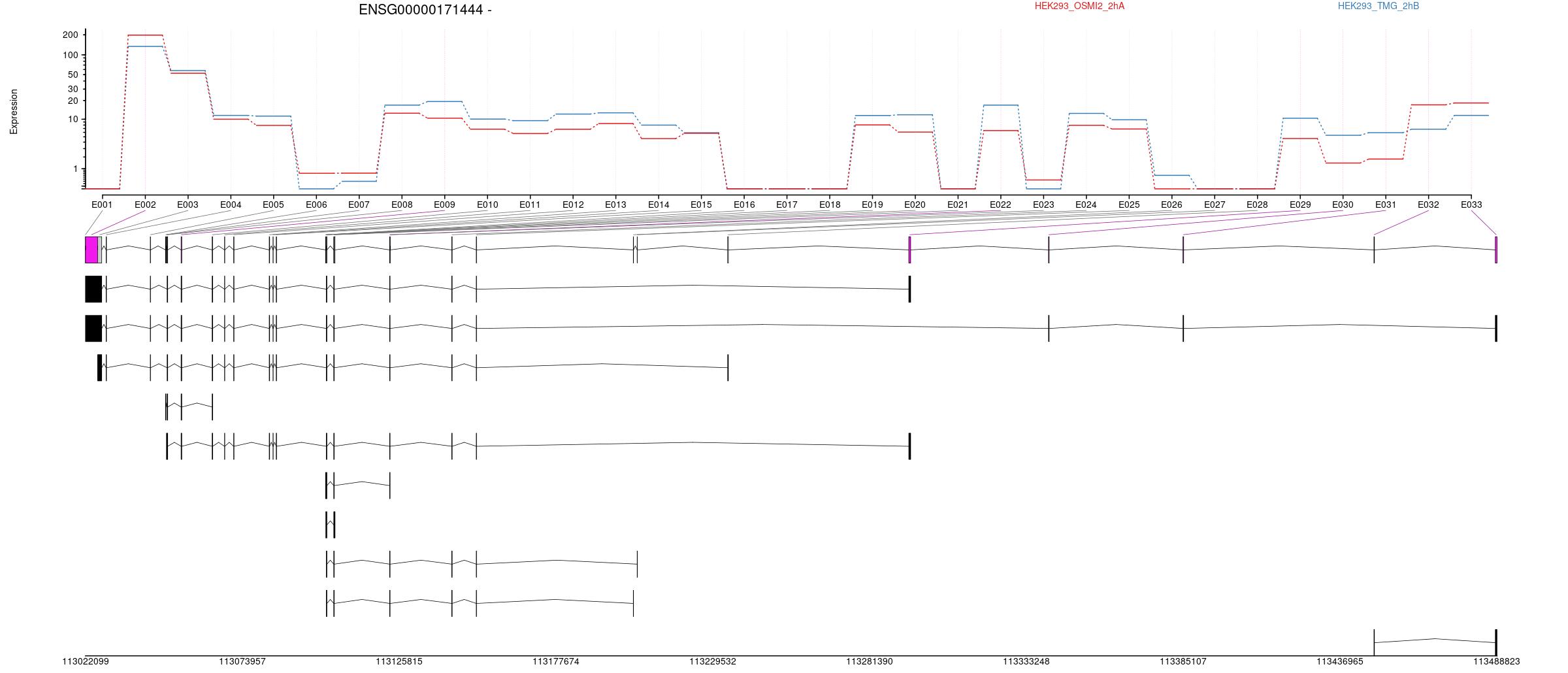Click the E018 exon label
The image size is (1568, 673).
pos(830,205)
